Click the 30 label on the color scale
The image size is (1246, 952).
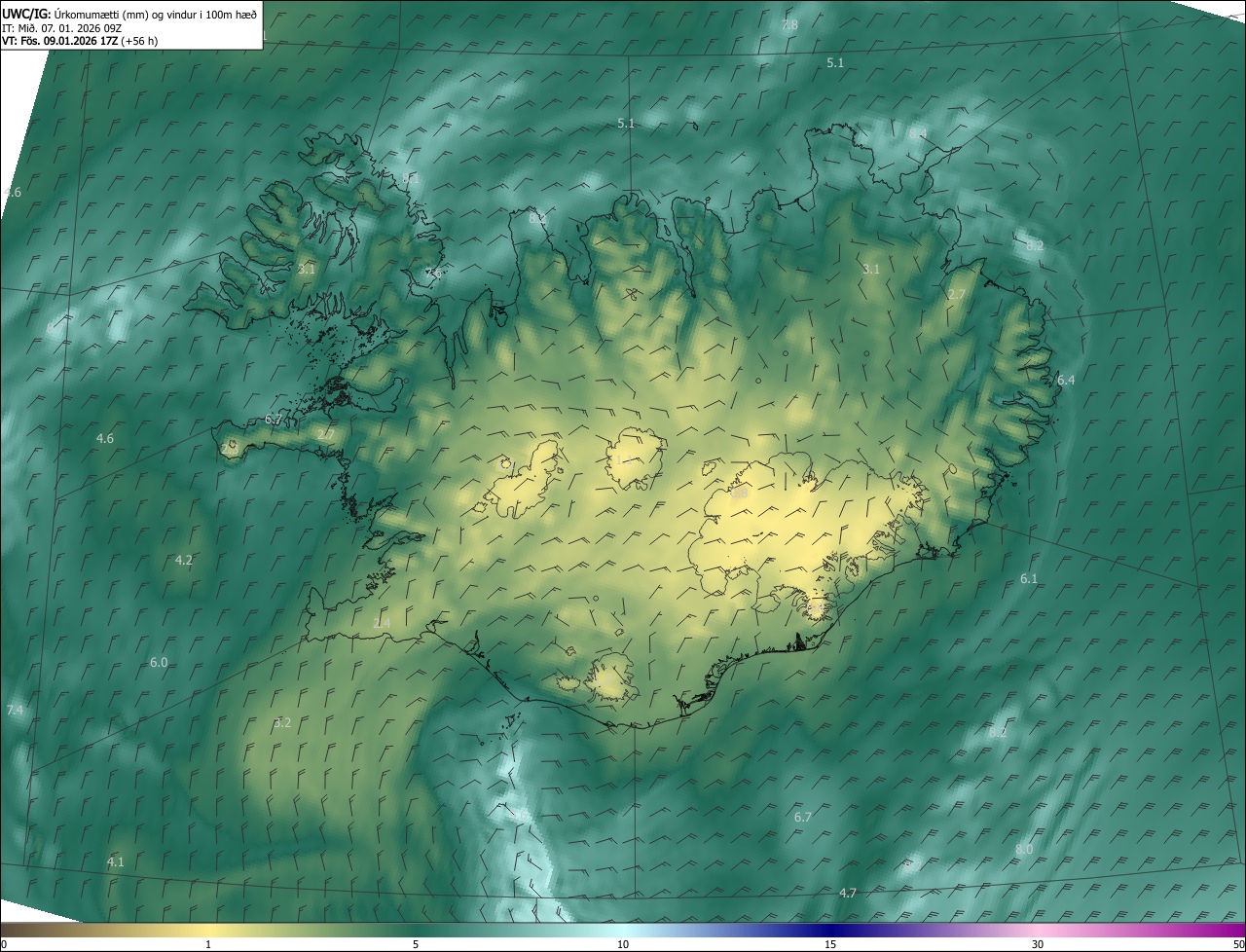pyautogui.click(x=1038, y=944)
